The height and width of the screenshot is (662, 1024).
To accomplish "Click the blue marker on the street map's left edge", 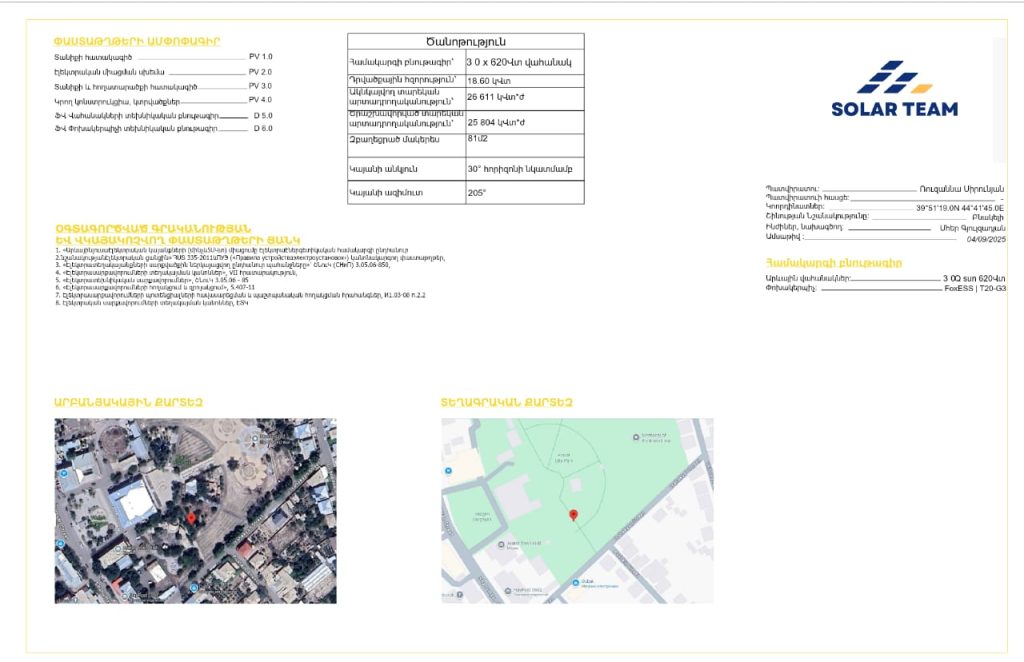I will pos(448,471).
